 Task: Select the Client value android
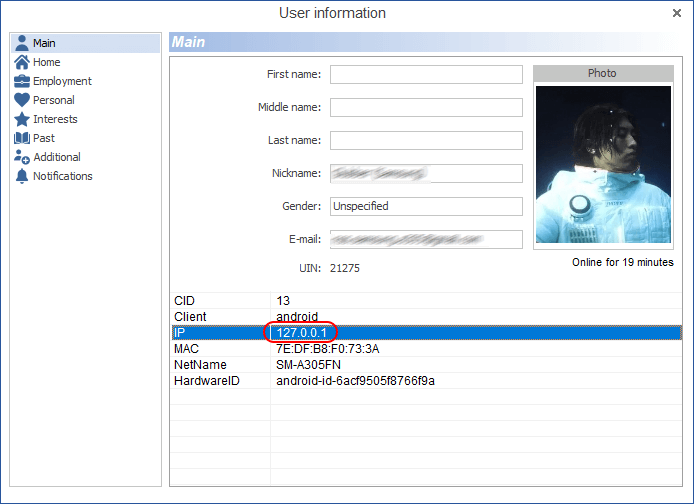pos(297,317)
